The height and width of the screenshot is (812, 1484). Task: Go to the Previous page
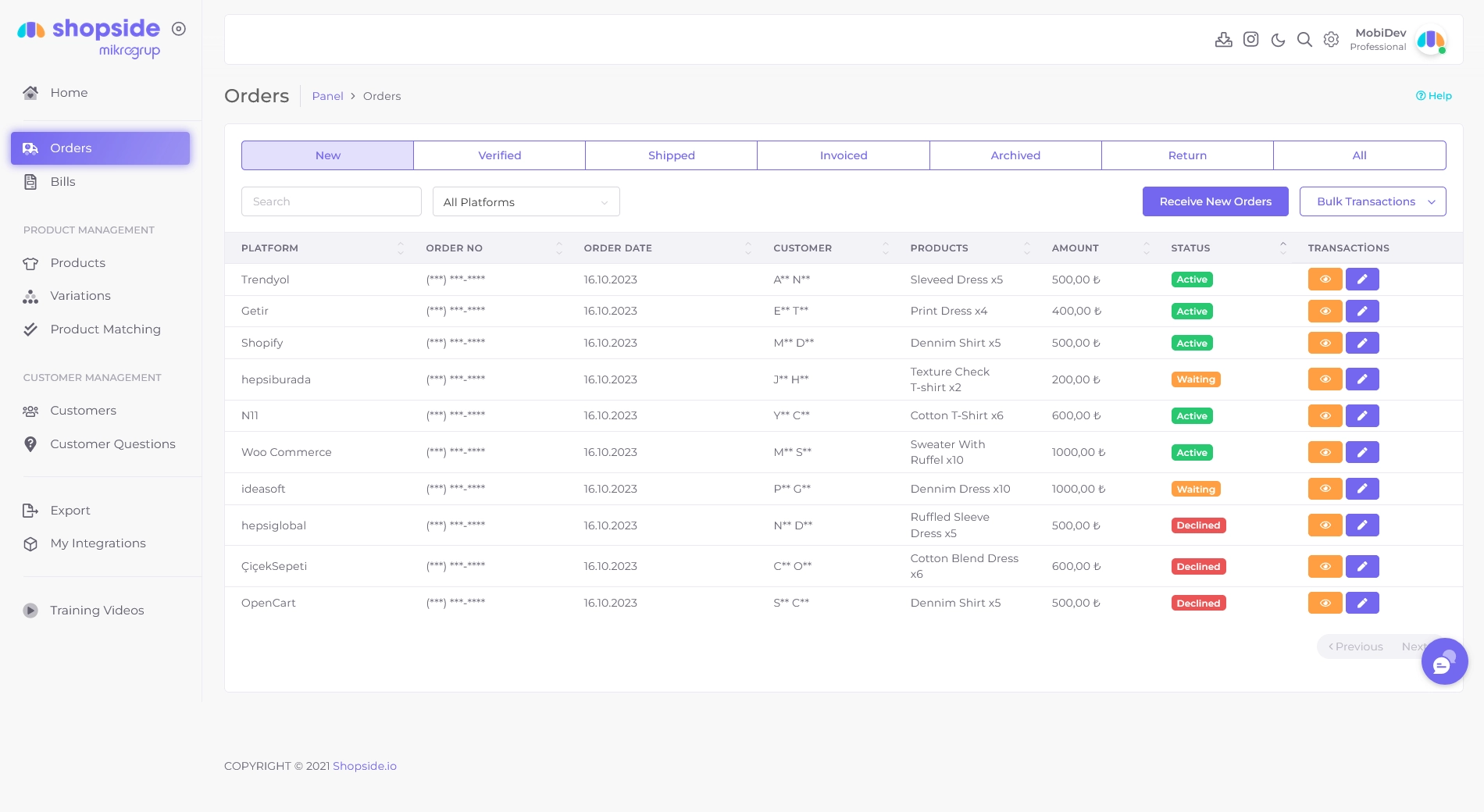point(1356,646)
